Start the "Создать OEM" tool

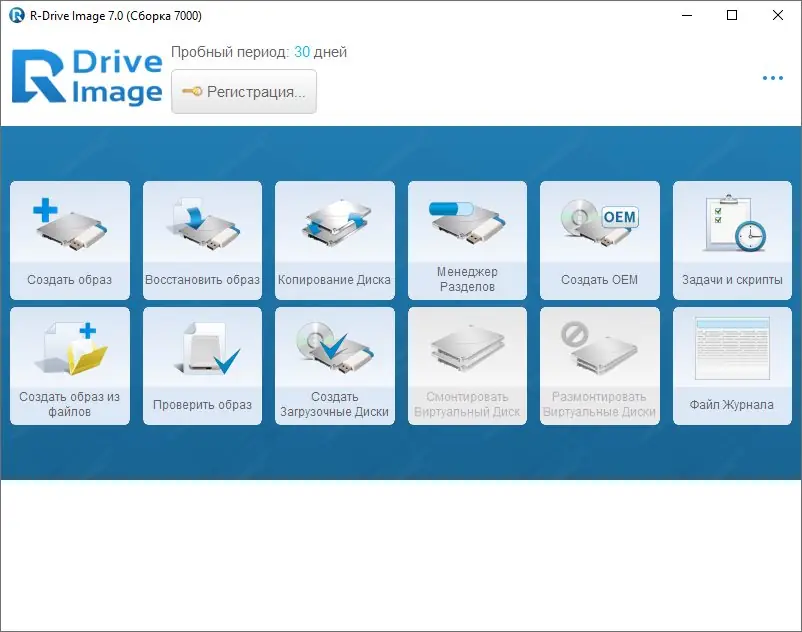[599, 238]
